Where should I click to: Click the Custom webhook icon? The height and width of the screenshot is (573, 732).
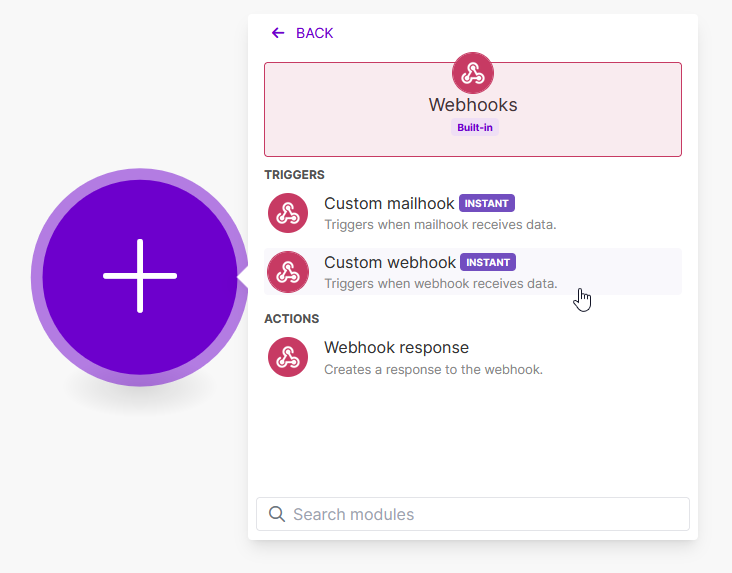(288, 272)
